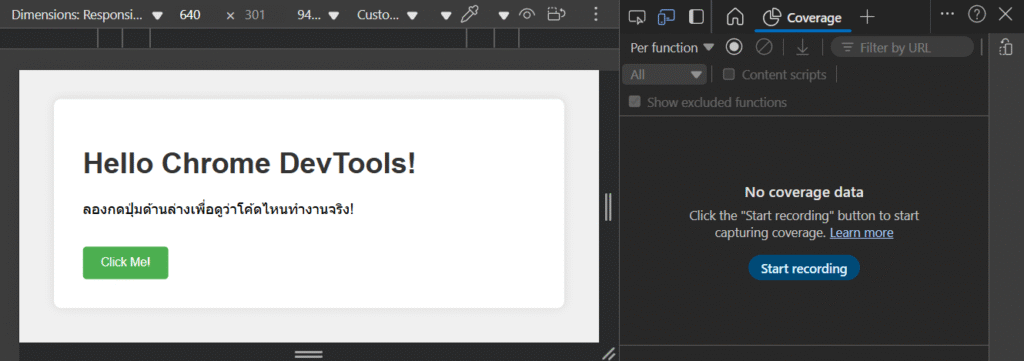Image resolution: width=1024 pixels, height=361 pixels.
Task: Open dropdown arrow next to eyedropper
Action: 504,15
